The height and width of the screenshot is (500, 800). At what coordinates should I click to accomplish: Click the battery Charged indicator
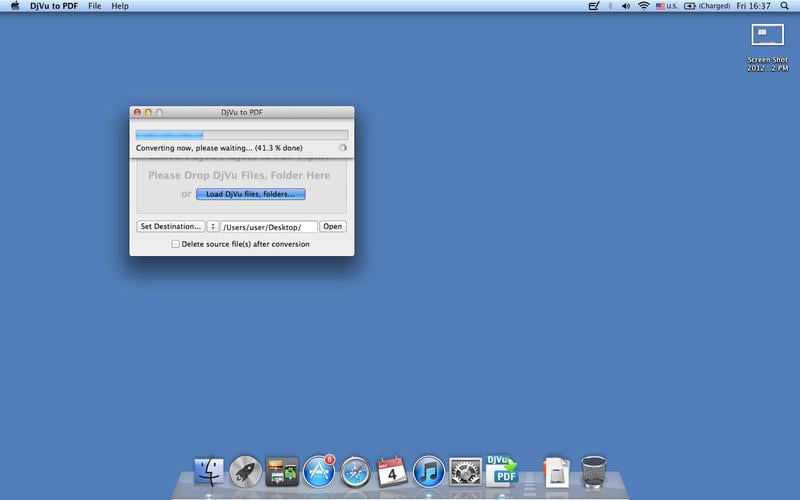pos(707,6)
